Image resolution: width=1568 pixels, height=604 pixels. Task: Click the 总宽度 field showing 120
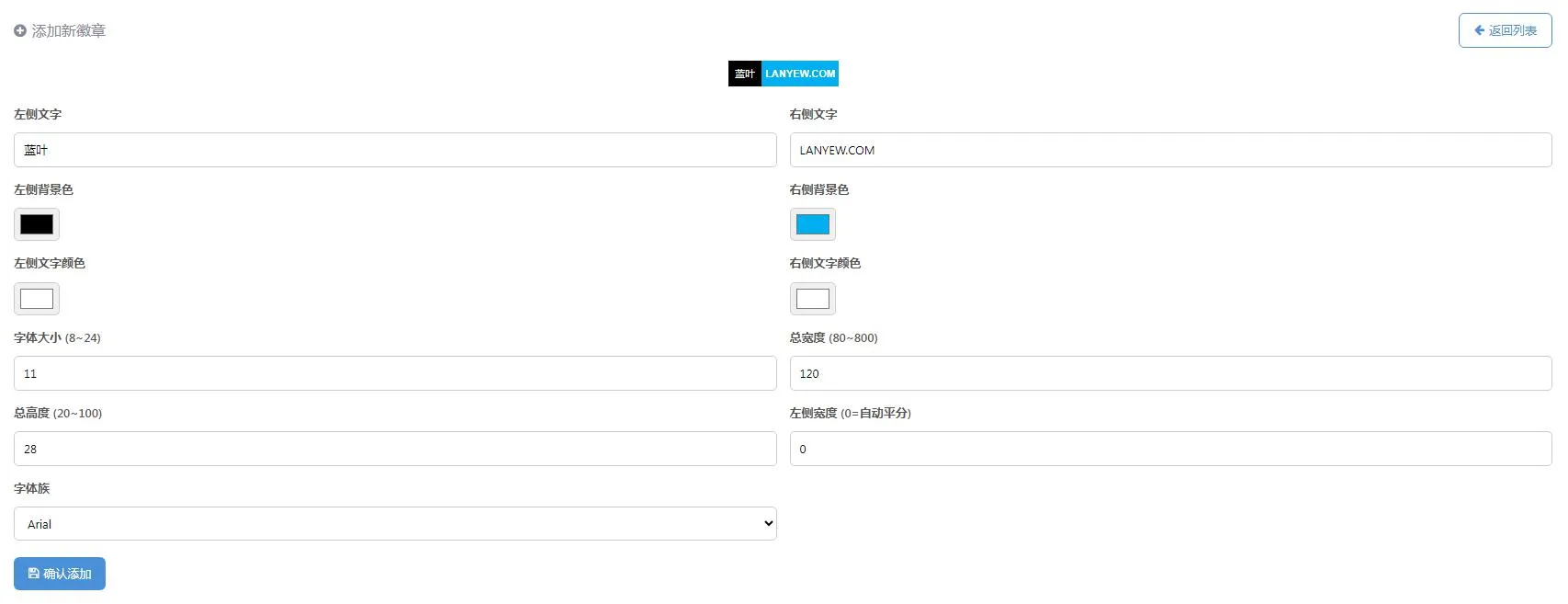[1171, 373]
